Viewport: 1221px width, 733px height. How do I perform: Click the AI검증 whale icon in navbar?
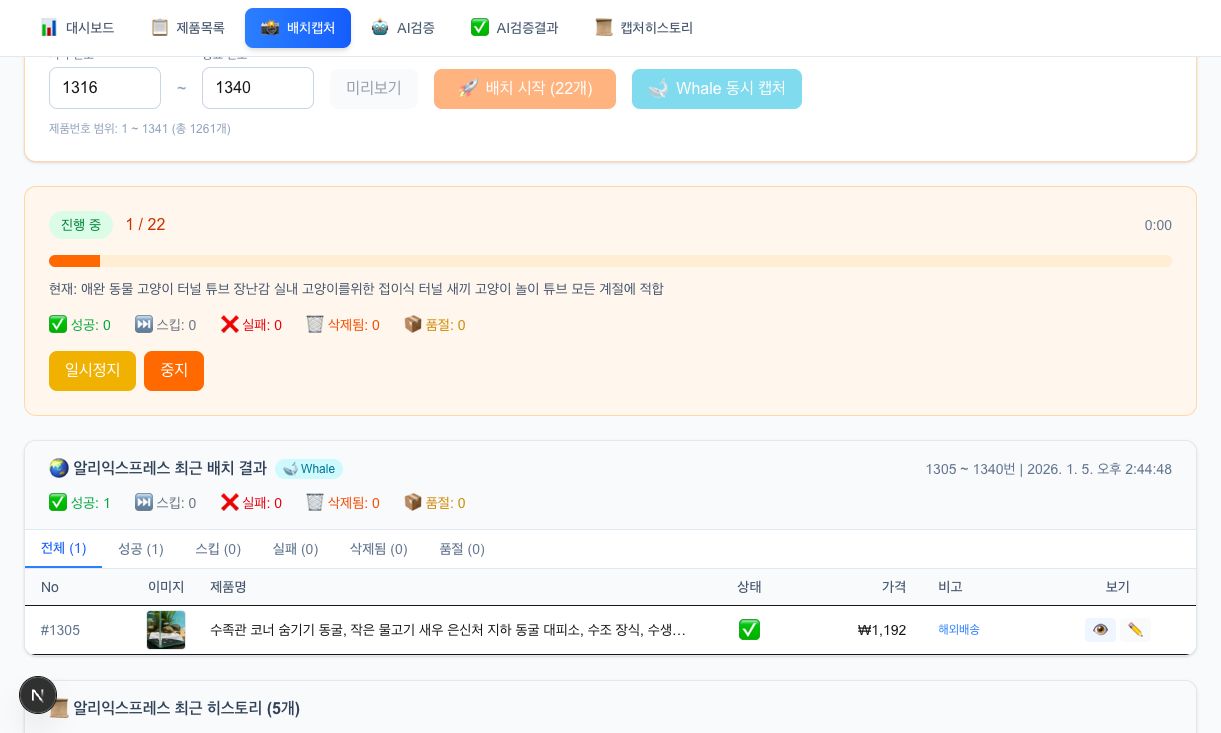pyautogui.click(x=380, y=27)
